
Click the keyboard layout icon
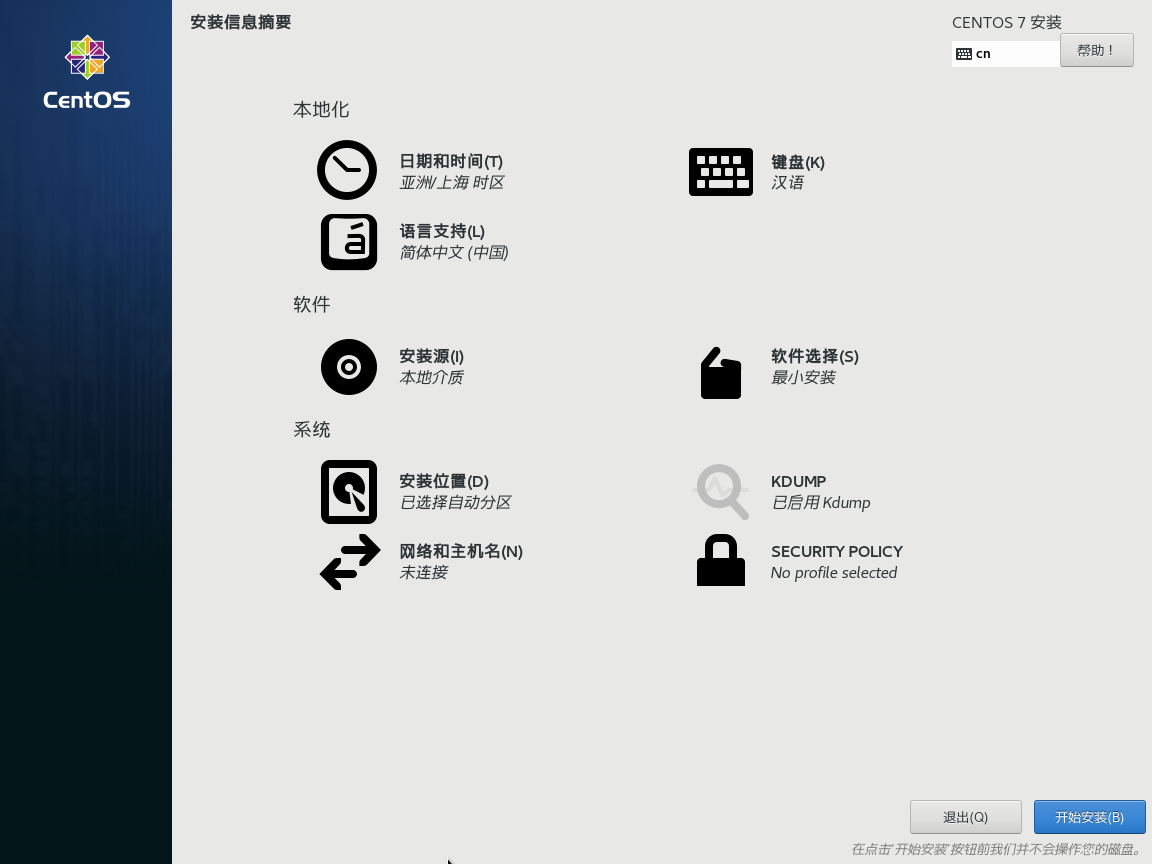tap(720, 172)
